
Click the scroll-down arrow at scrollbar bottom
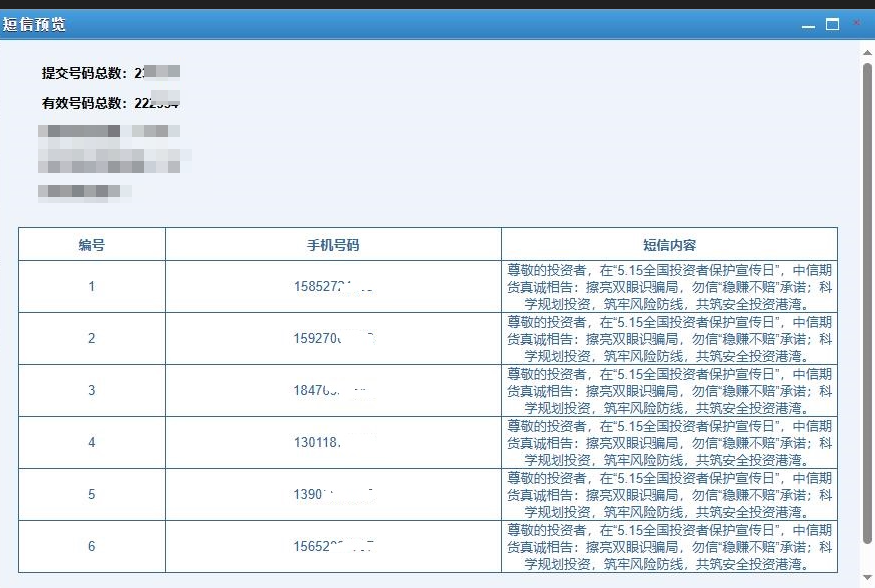(866, 576)
